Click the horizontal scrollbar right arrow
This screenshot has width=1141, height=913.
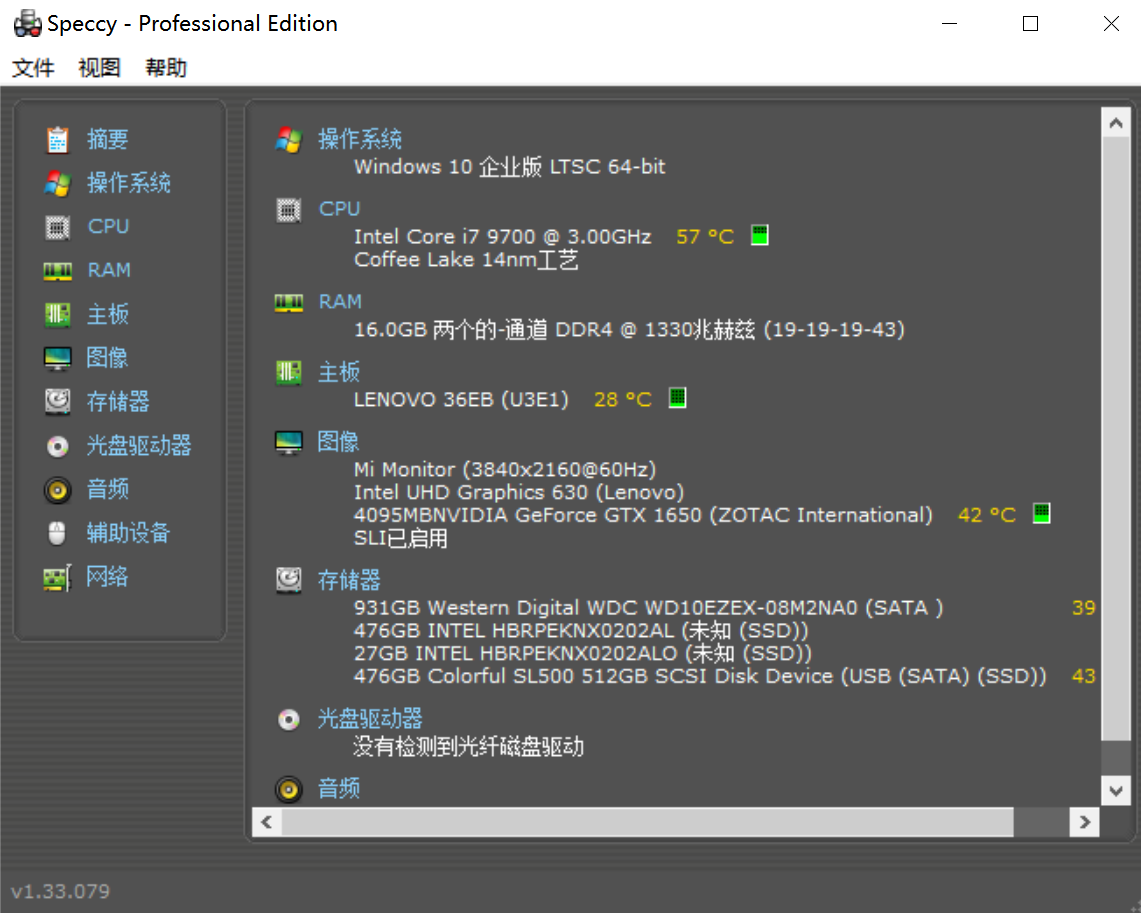(x=1084, y=822)
